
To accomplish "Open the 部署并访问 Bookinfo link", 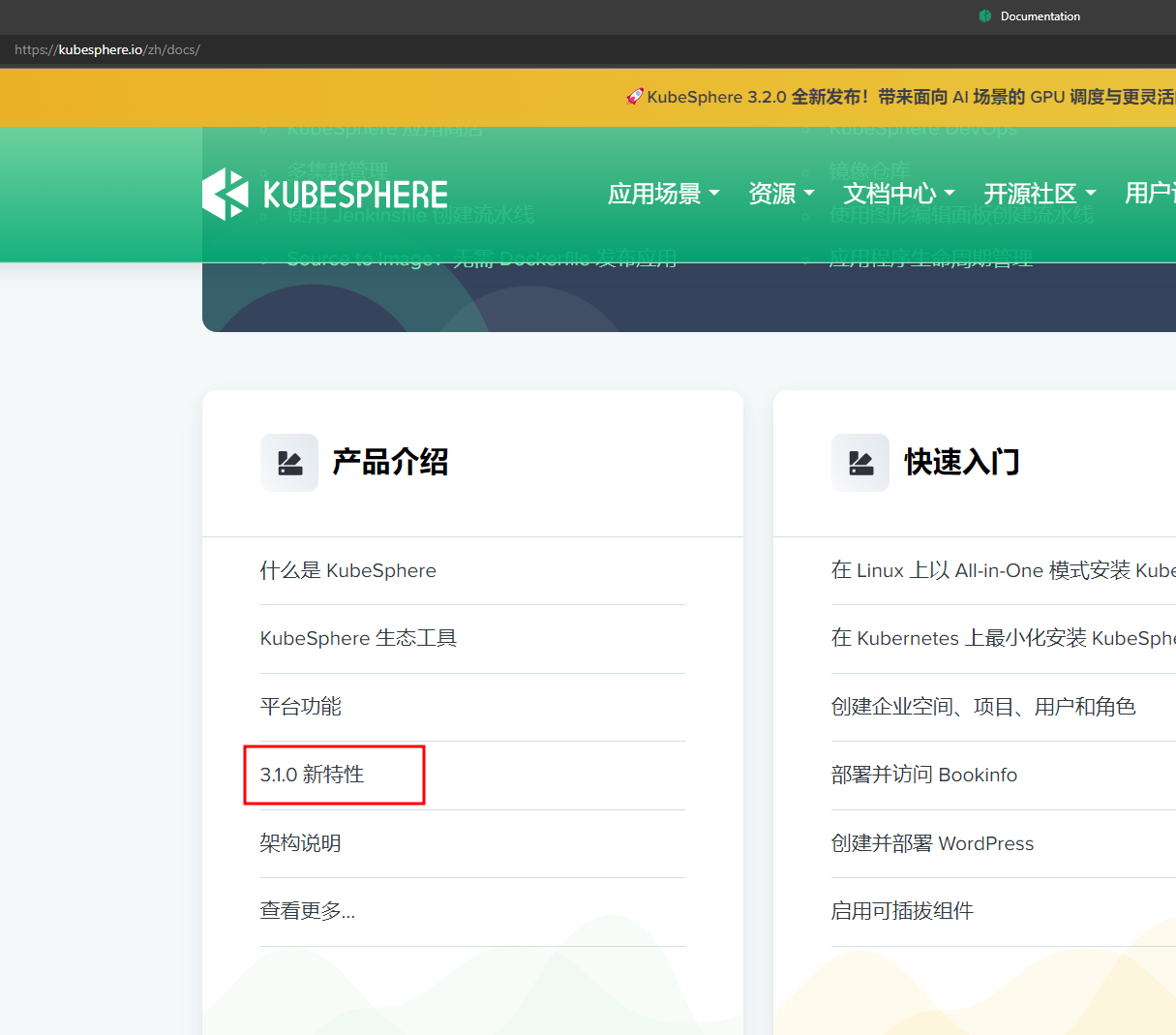I will (x=924, y=775).
